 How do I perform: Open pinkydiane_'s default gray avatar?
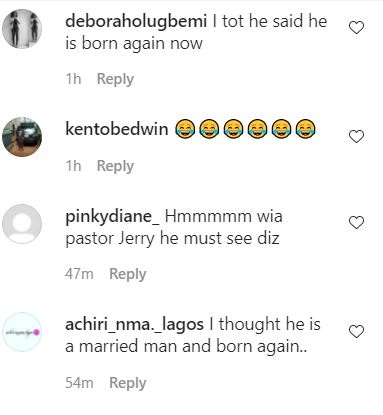(22, 224)
